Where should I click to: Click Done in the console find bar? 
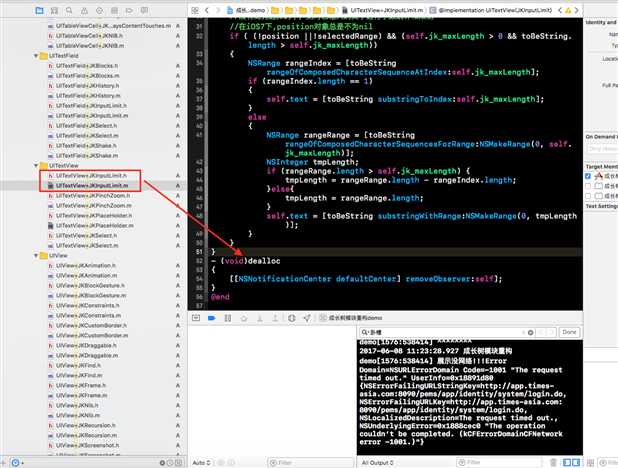coord(569,332)
